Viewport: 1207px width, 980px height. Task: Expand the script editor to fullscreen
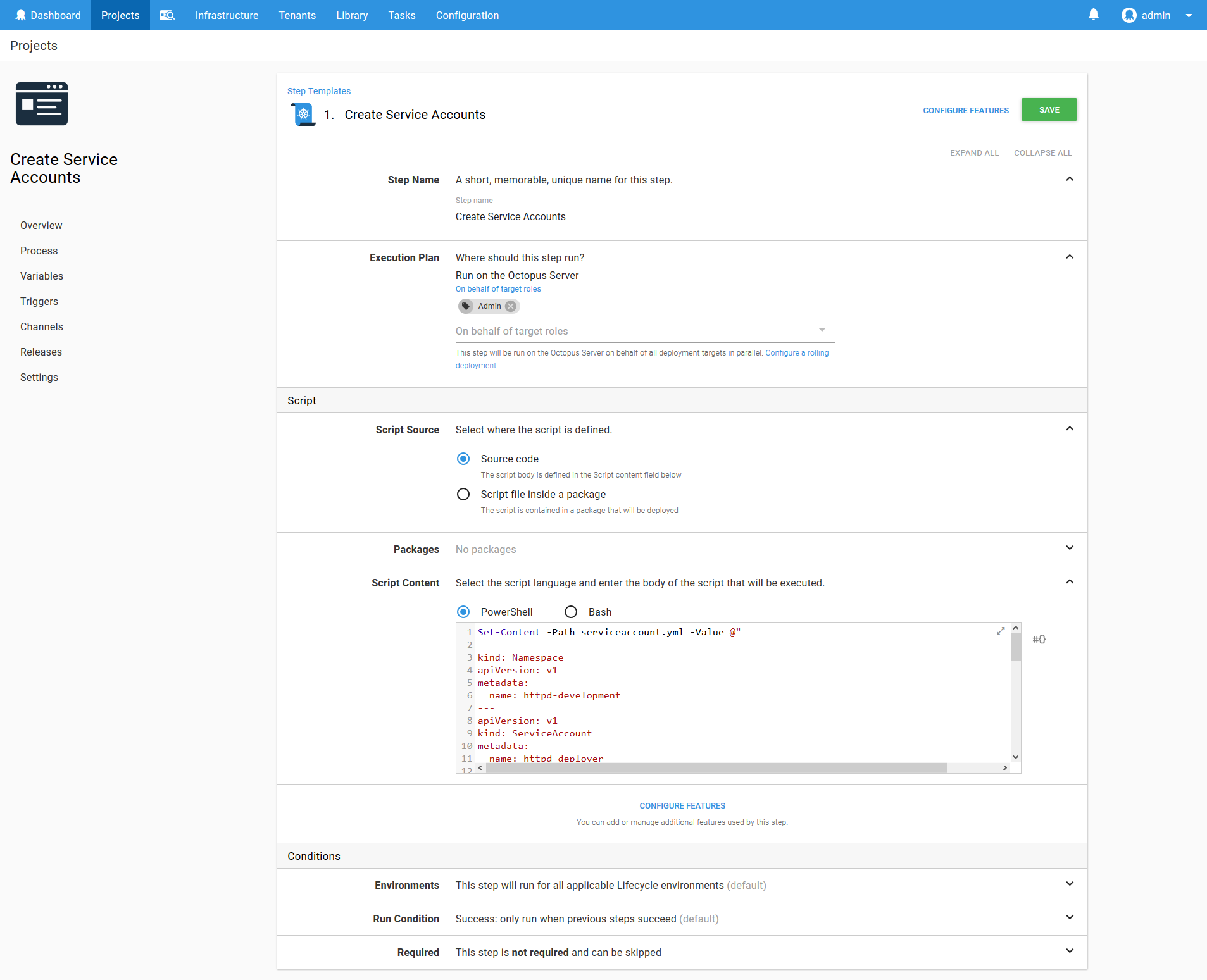(1000, 631)
